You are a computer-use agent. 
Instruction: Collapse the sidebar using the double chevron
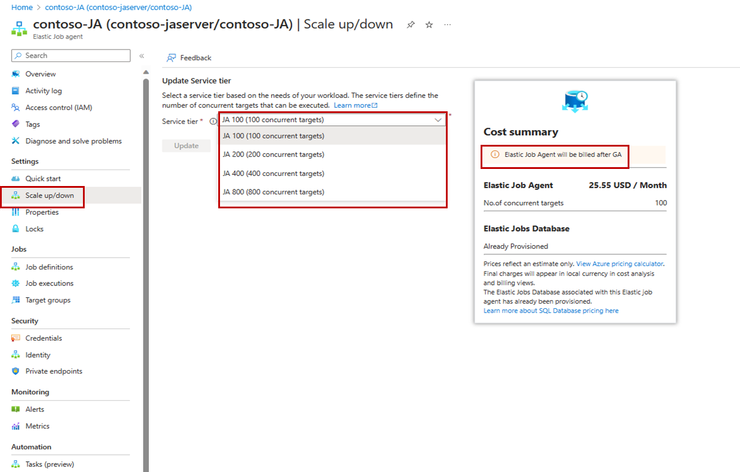(142, 56)
